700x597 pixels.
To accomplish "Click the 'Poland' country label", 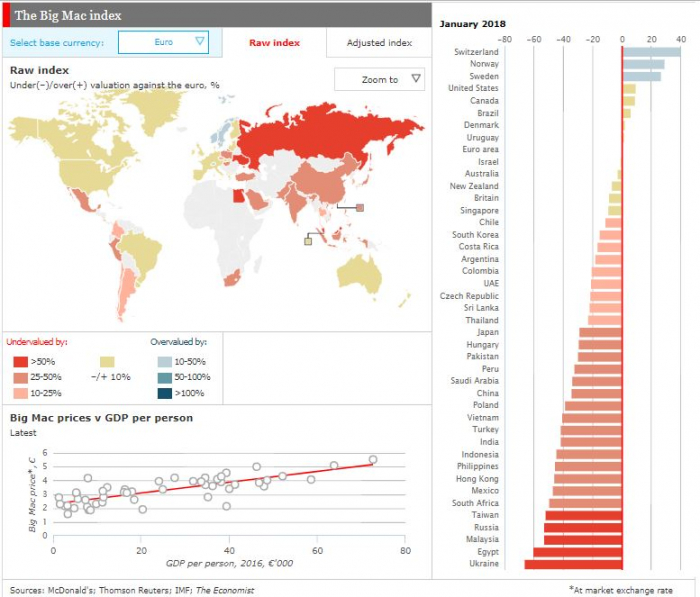I will (x=486, y=405).
